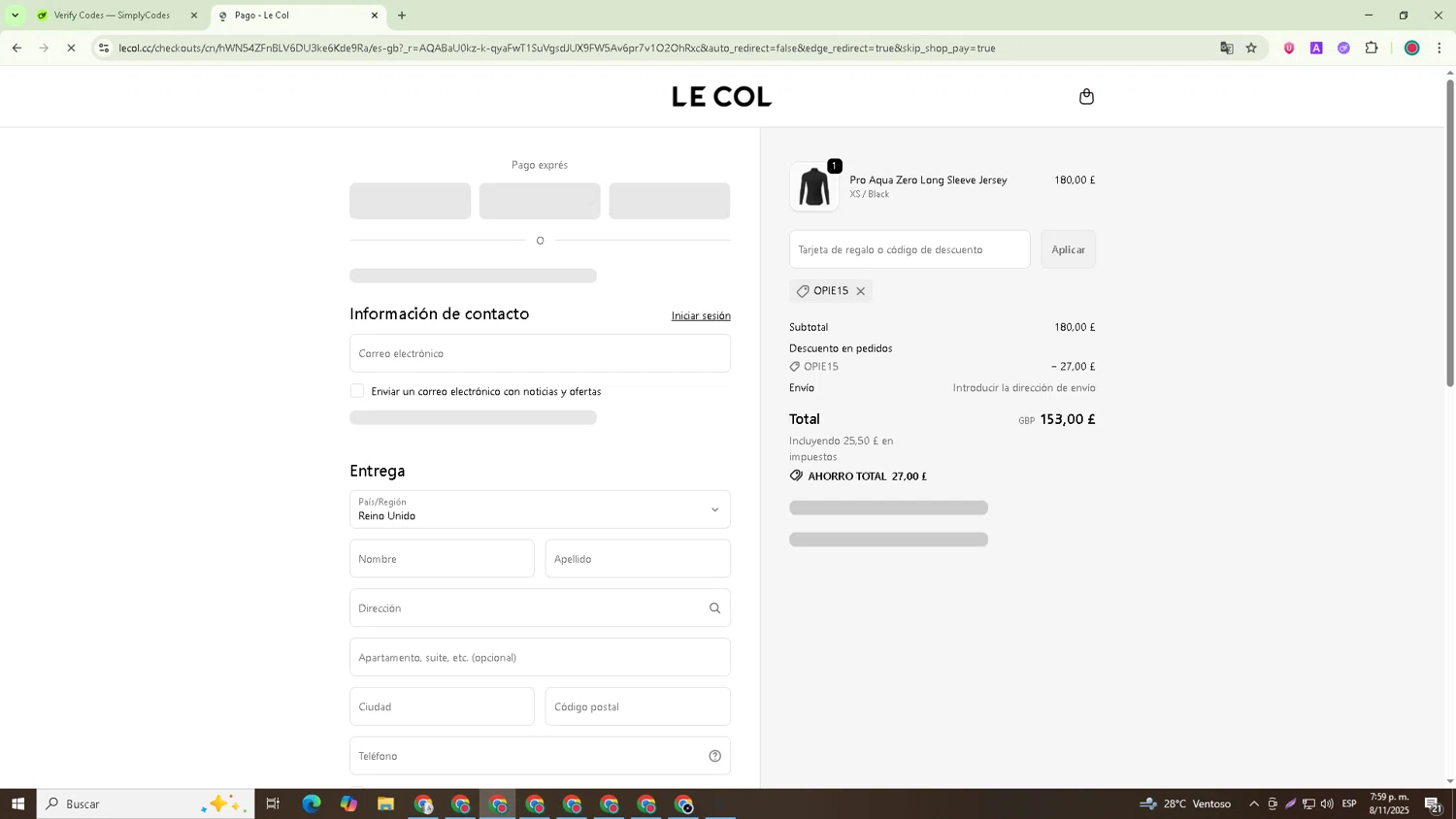The width and height of the screenshot is (1456, 819).
Task: Go back to previous page
Action: click(x=17, y=48)
